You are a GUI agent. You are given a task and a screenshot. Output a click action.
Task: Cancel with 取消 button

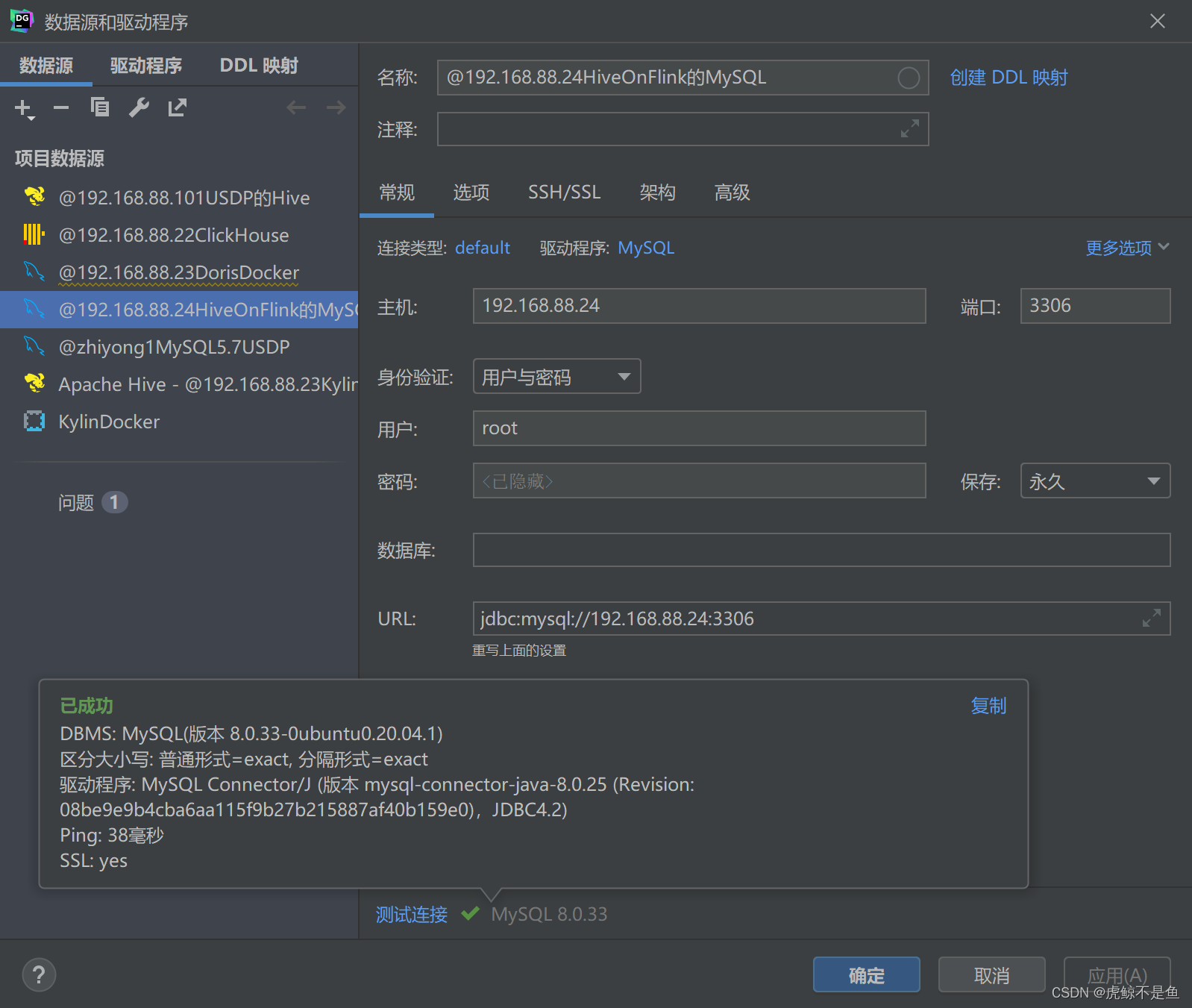tap(991, 974)
